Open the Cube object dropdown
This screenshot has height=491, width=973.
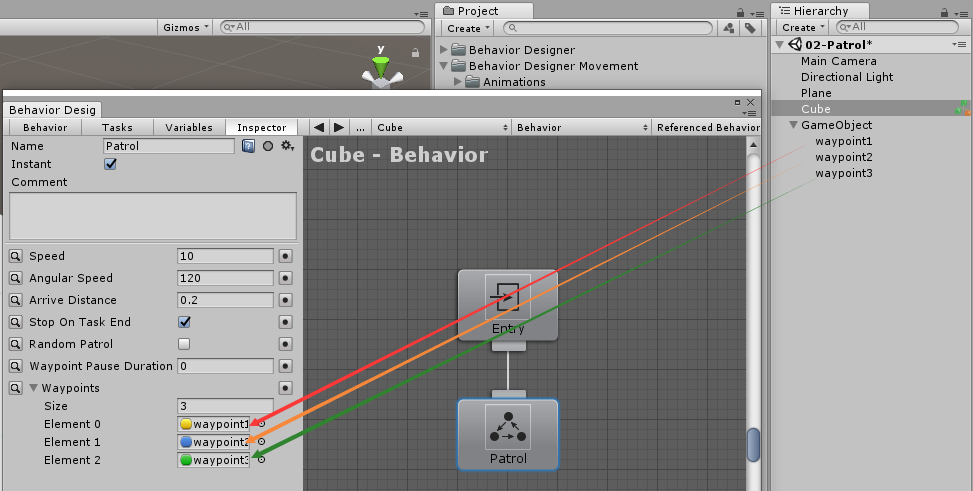click(x=442, y=127)
